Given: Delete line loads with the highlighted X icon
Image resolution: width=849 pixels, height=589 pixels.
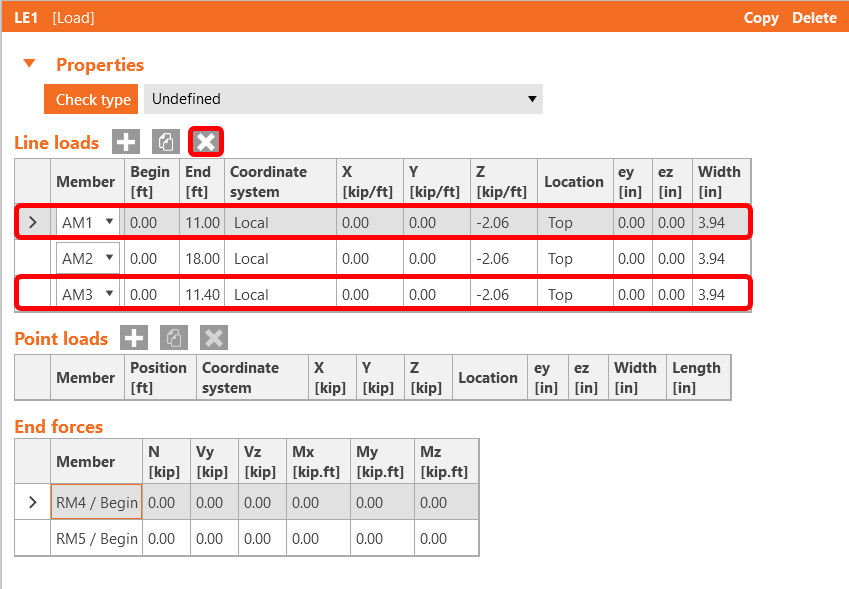Looking at the screenshot, I should point(205,142).
